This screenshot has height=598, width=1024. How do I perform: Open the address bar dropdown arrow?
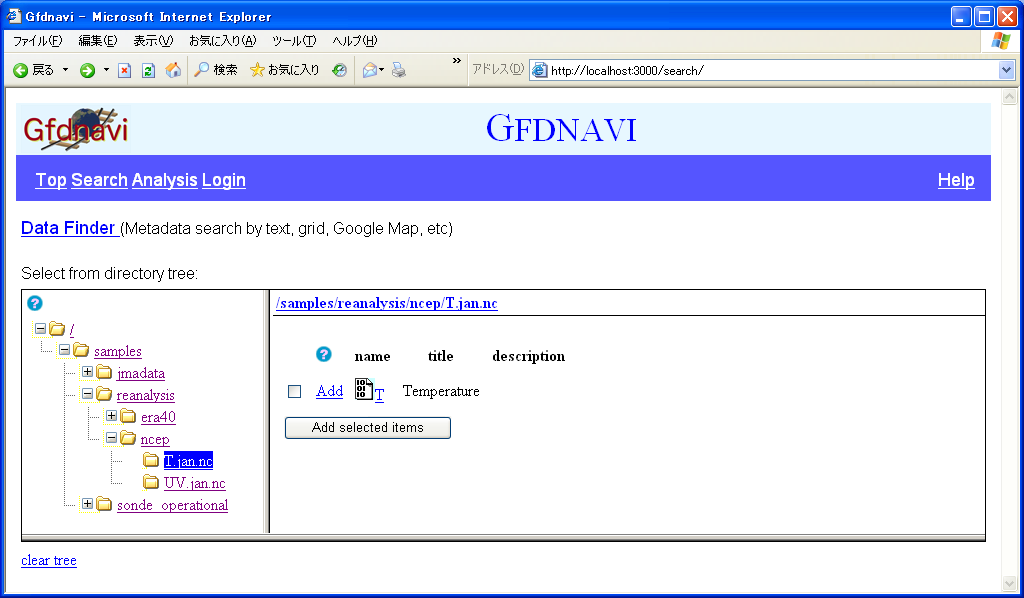(x=1006, y=70)
